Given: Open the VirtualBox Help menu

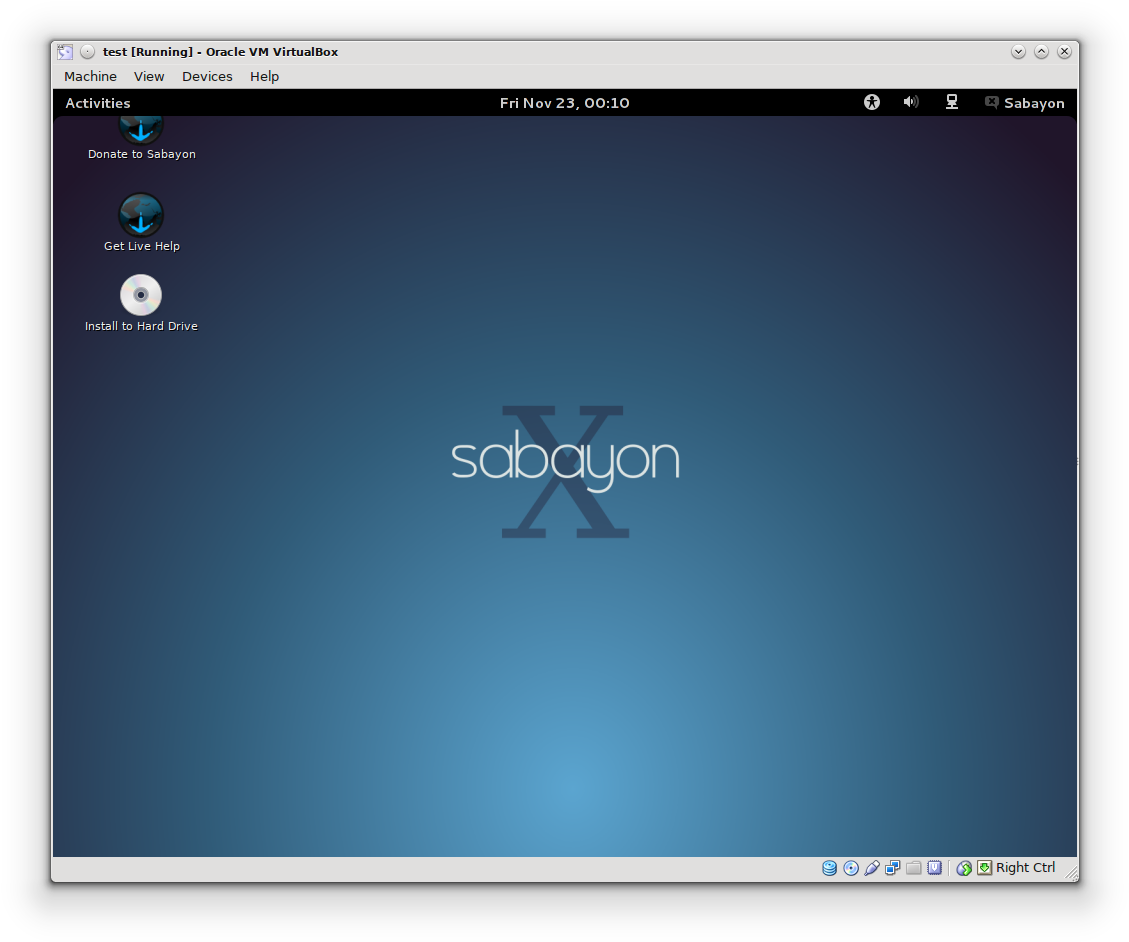Looking at the screenshot, I should point(264,77).
